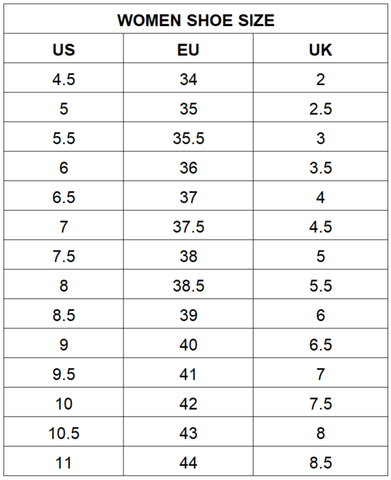Select the EU size 42 cell
391x480 pixels.
tap(188, 404)
